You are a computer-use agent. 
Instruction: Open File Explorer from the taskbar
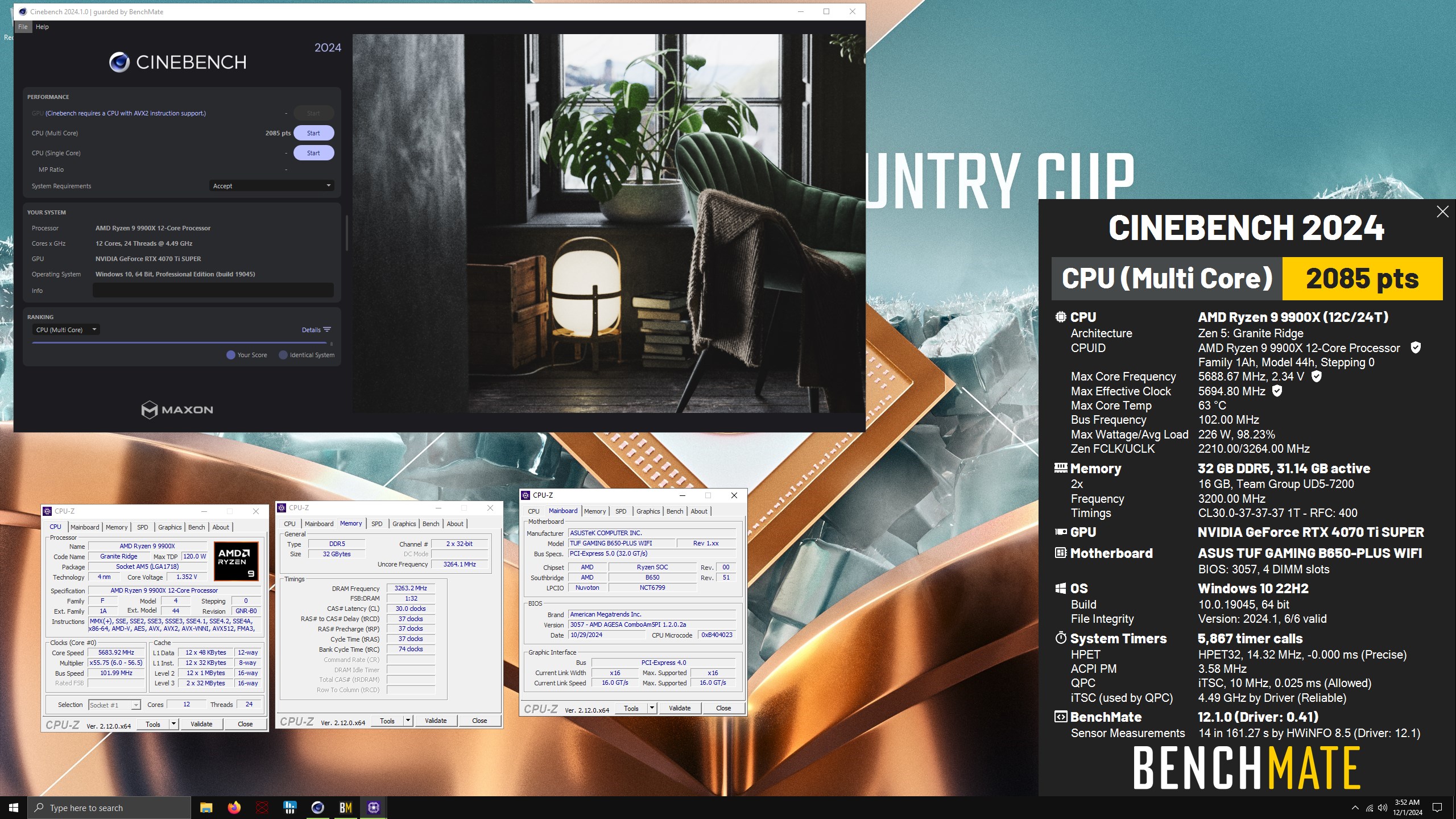[206, 808]
